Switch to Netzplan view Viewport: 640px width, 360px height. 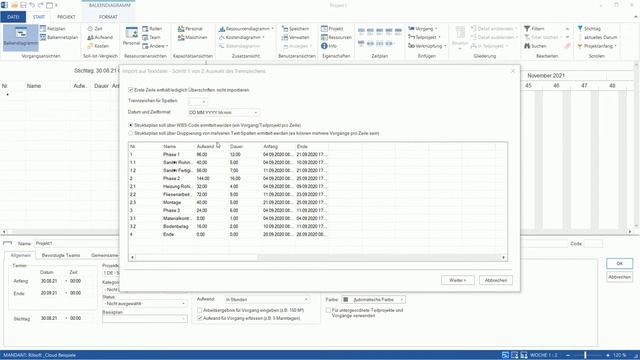[x=53, y=29]
